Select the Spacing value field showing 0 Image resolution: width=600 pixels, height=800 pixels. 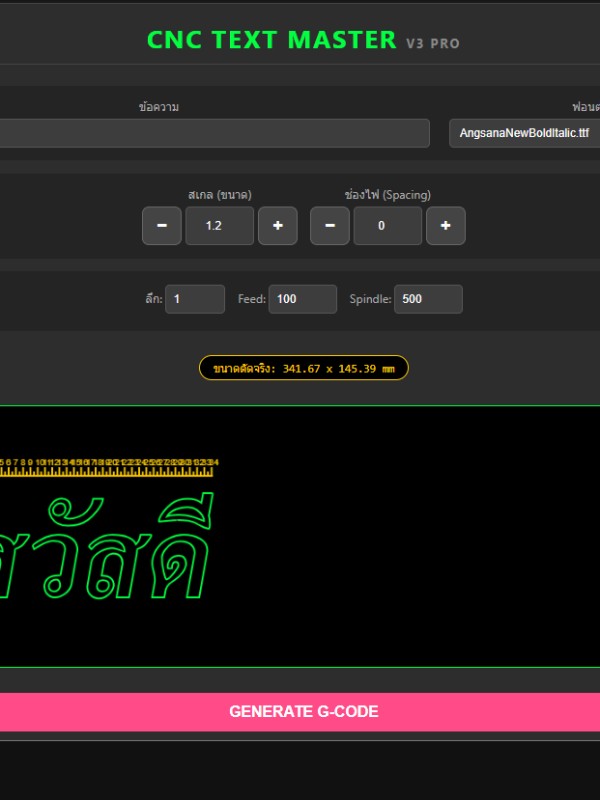387,226
